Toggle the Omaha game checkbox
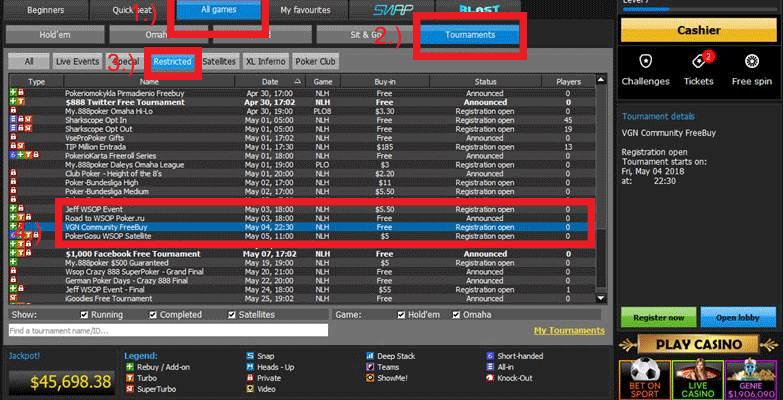 [x=456, y=315]
